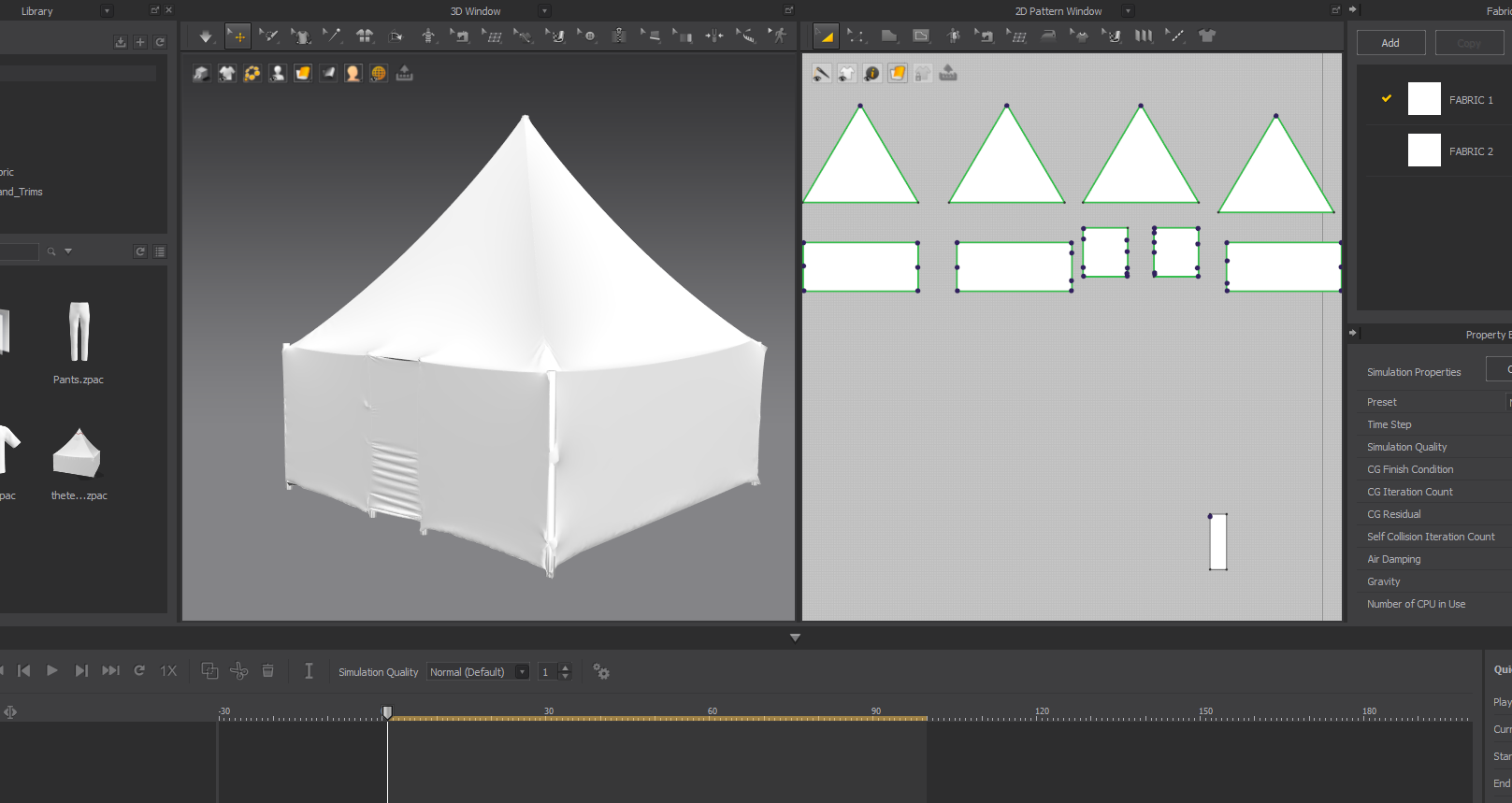Open simulation gear settings icon

click(601, 672)
